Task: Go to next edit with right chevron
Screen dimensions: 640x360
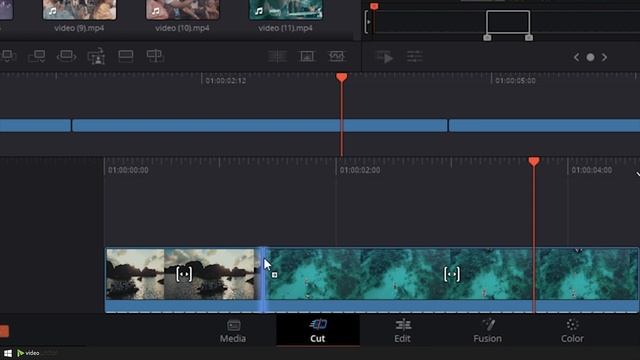Action: (604, 57)
